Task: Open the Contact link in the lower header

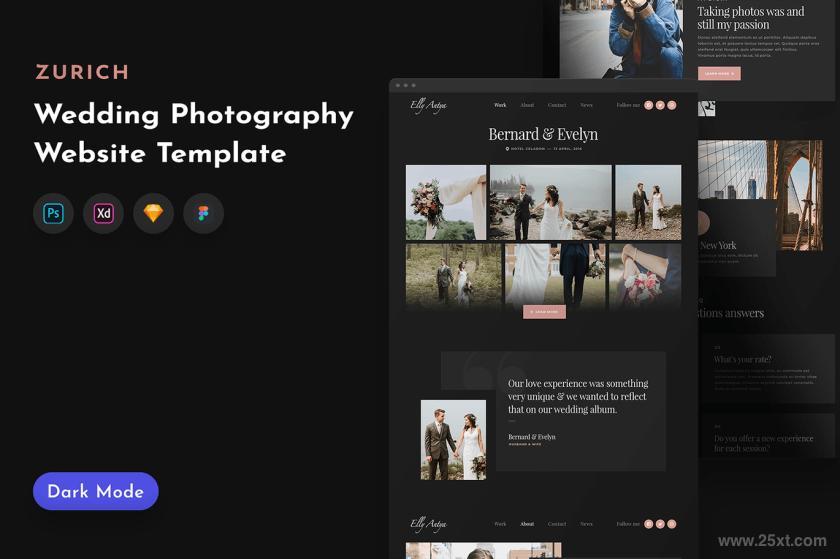Action: 557,524
